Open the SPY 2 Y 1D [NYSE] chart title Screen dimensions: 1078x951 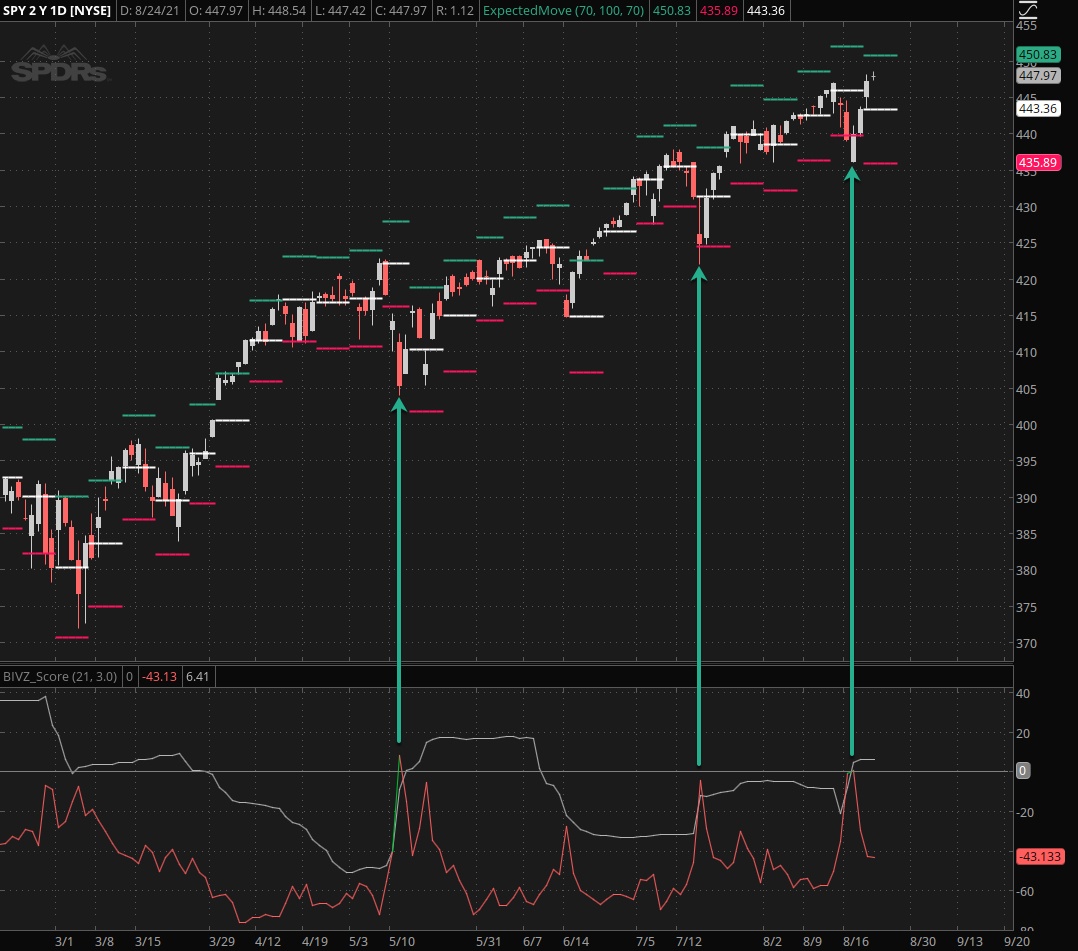[x=58, y=11]
